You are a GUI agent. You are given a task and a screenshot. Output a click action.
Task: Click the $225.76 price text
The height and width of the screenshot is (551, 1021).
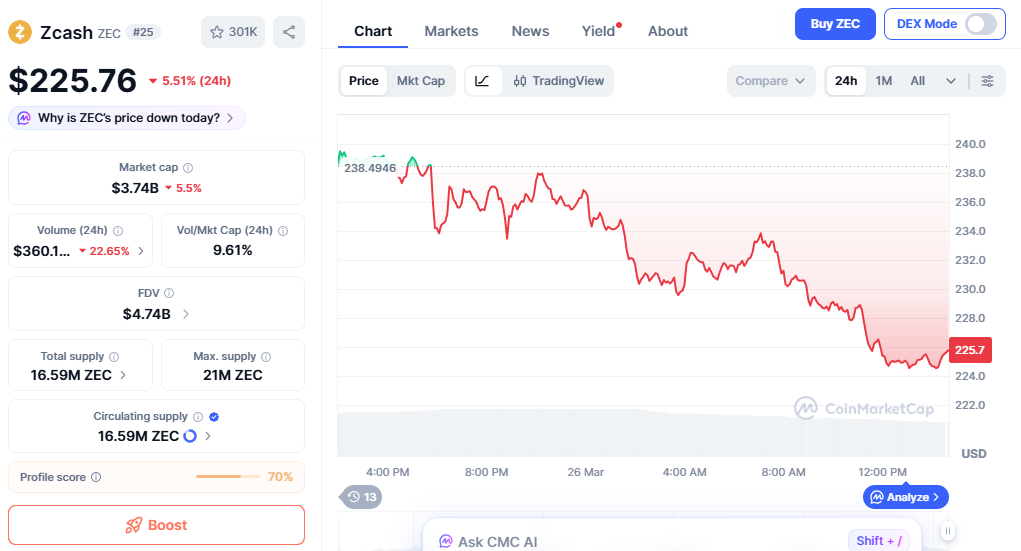pyautogui.click(x=72, y=81)
